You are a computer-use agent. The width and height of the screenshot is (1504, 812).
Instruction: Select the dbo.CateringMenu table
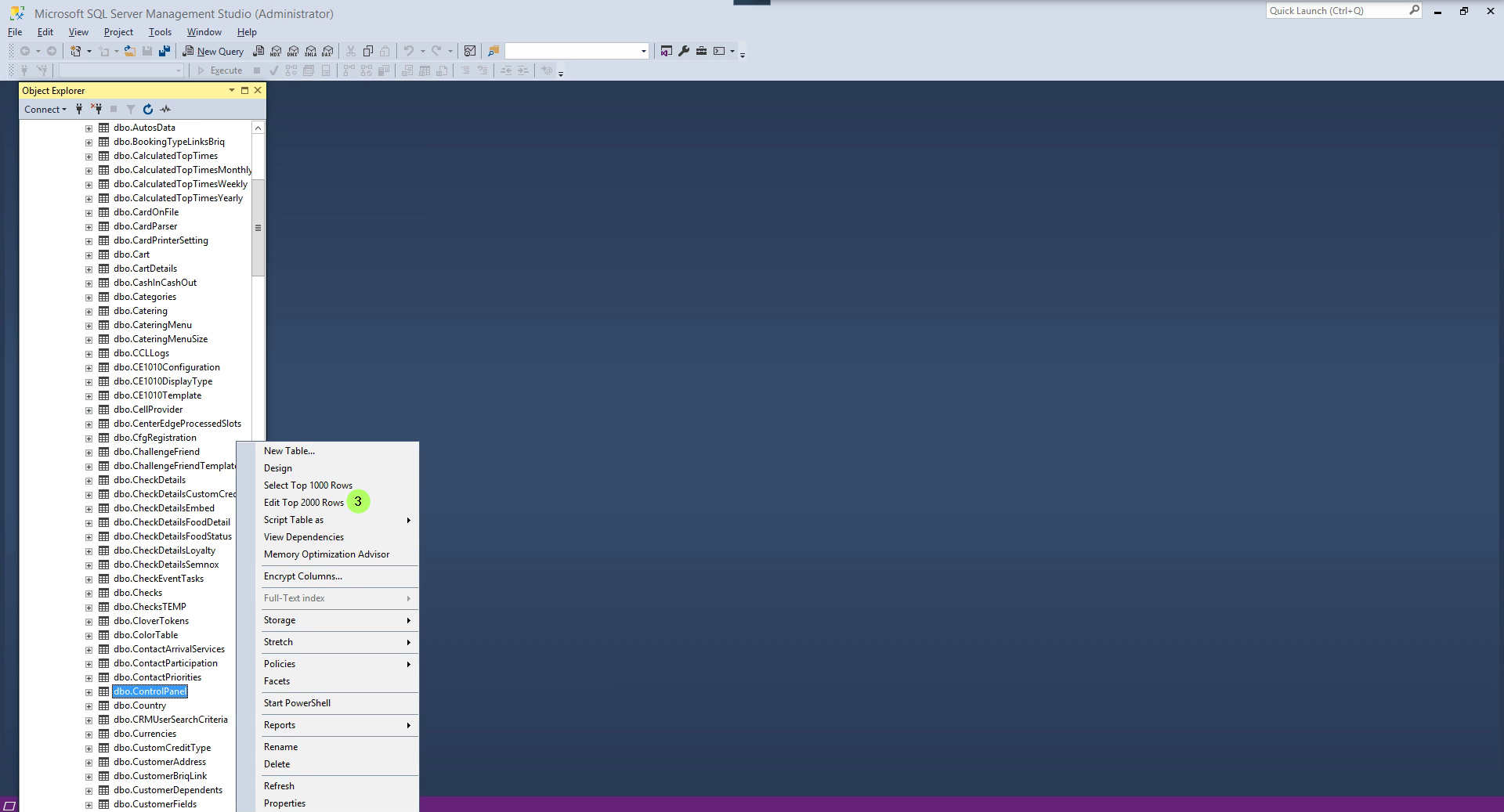[152, 325]
